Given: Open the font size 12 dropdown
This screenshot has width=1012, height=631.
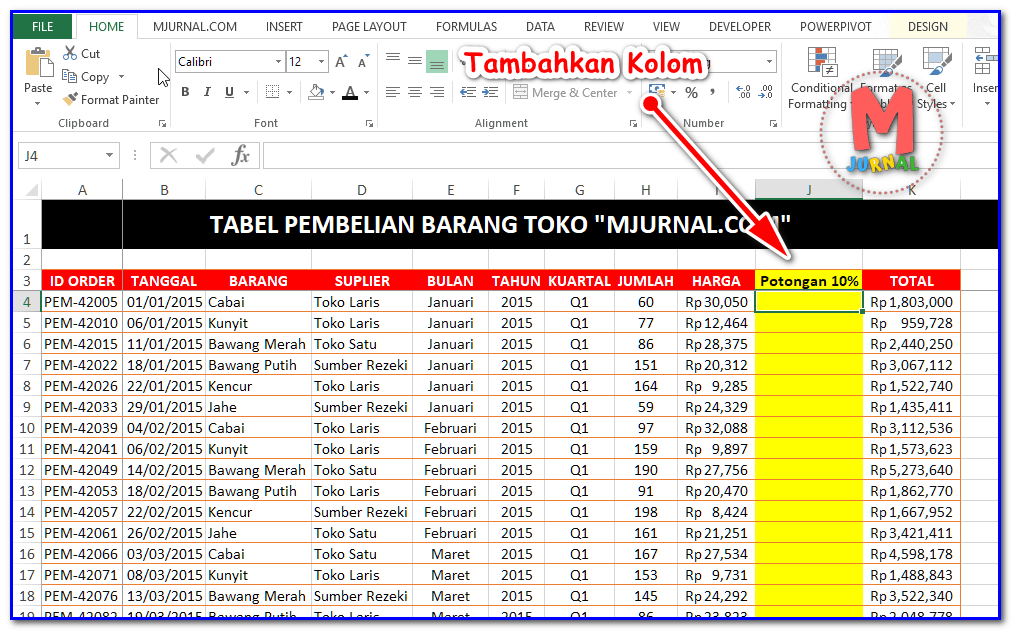Looking at the screenshot, I should 321,62.
